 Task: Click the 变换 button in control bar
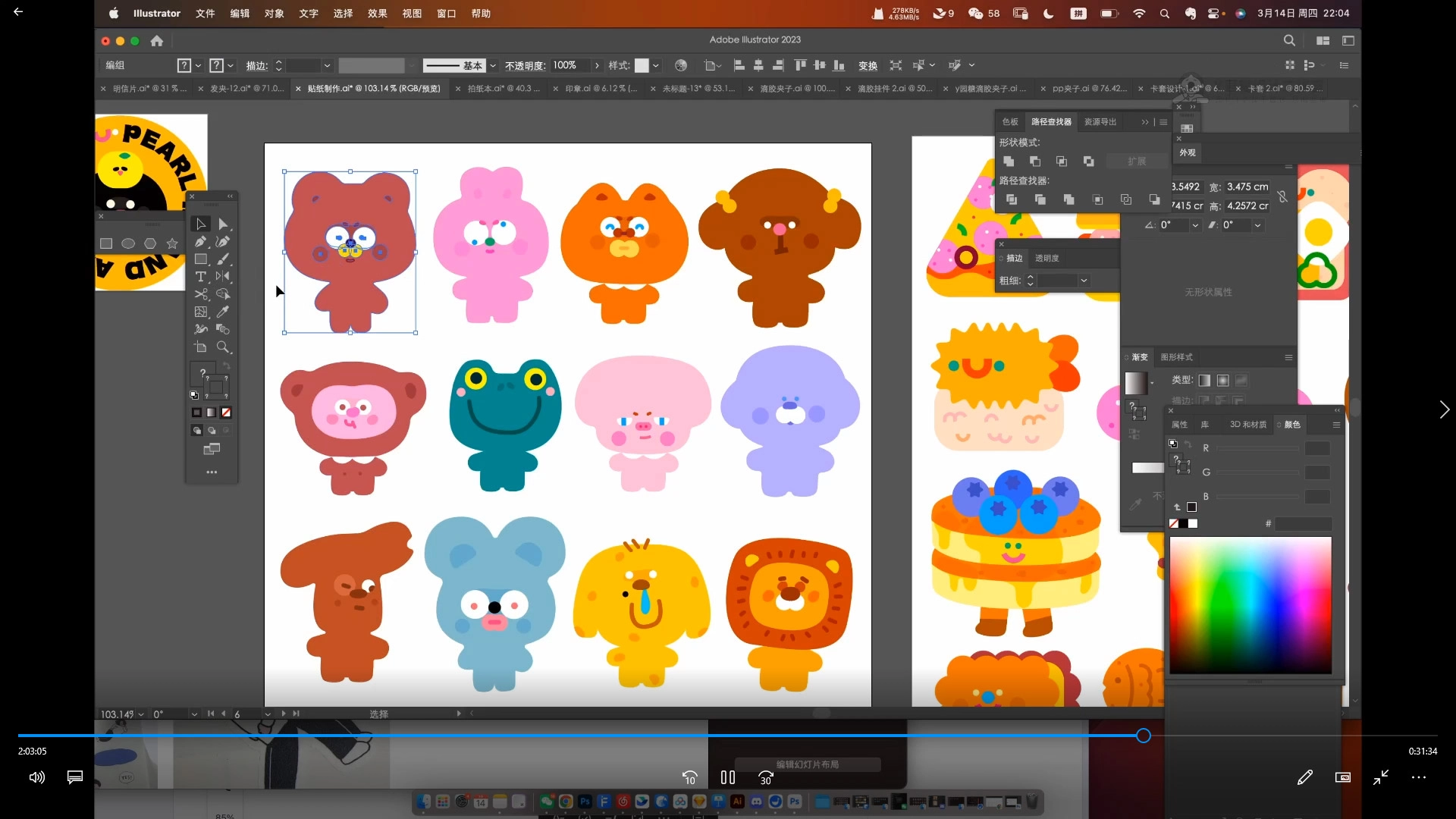[x=868, y=66]
